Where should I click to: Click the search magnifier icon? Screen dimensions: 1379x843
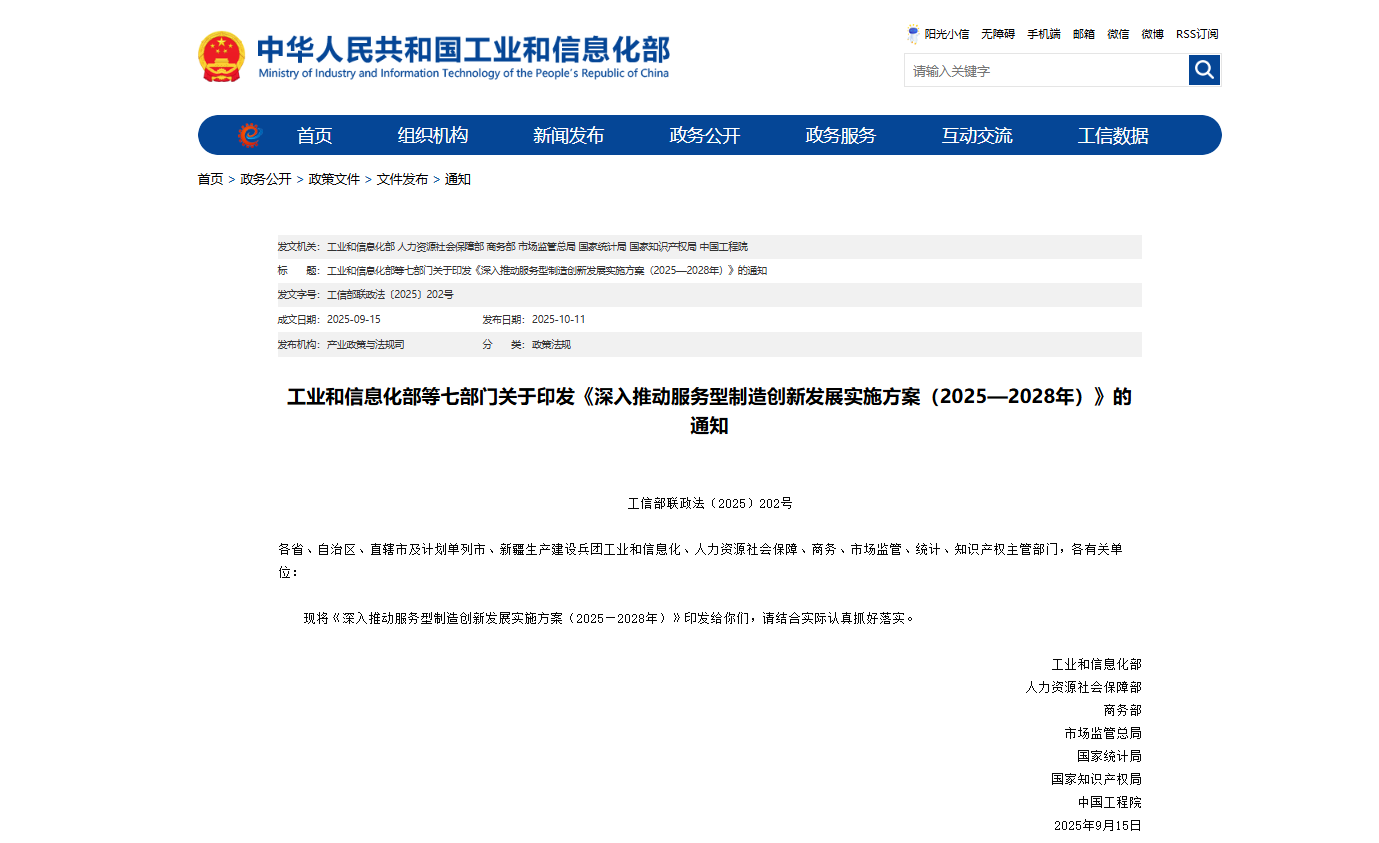1203,70
